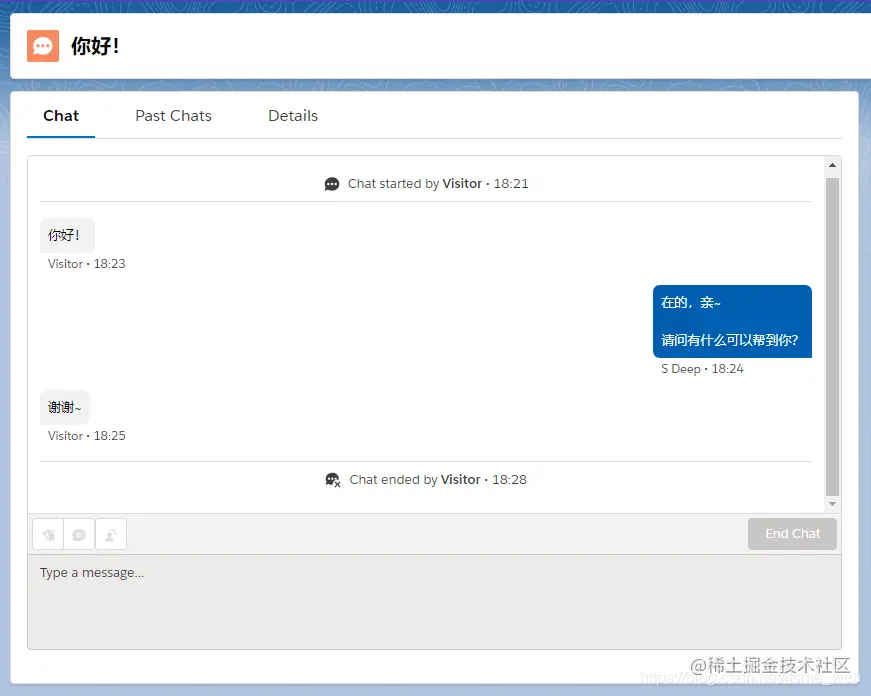Click the S Deep · 18:24 timestamp
Screen dimensions: 871x696
click(702, 369)
